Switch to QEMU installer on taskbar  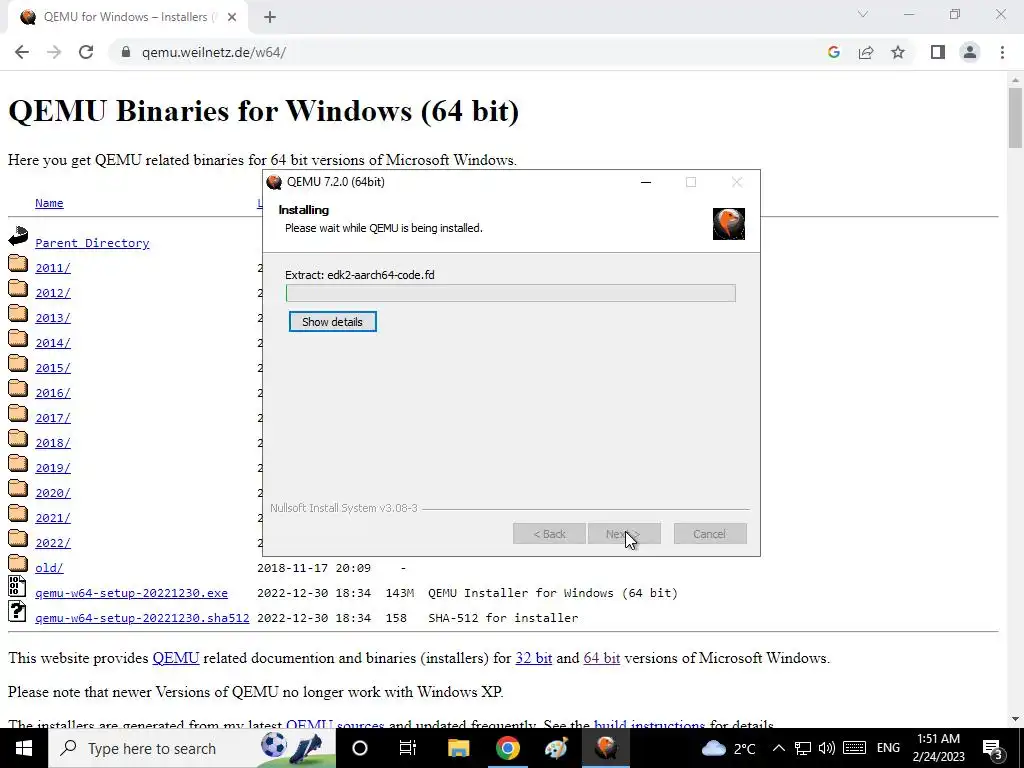coord(605,748)
